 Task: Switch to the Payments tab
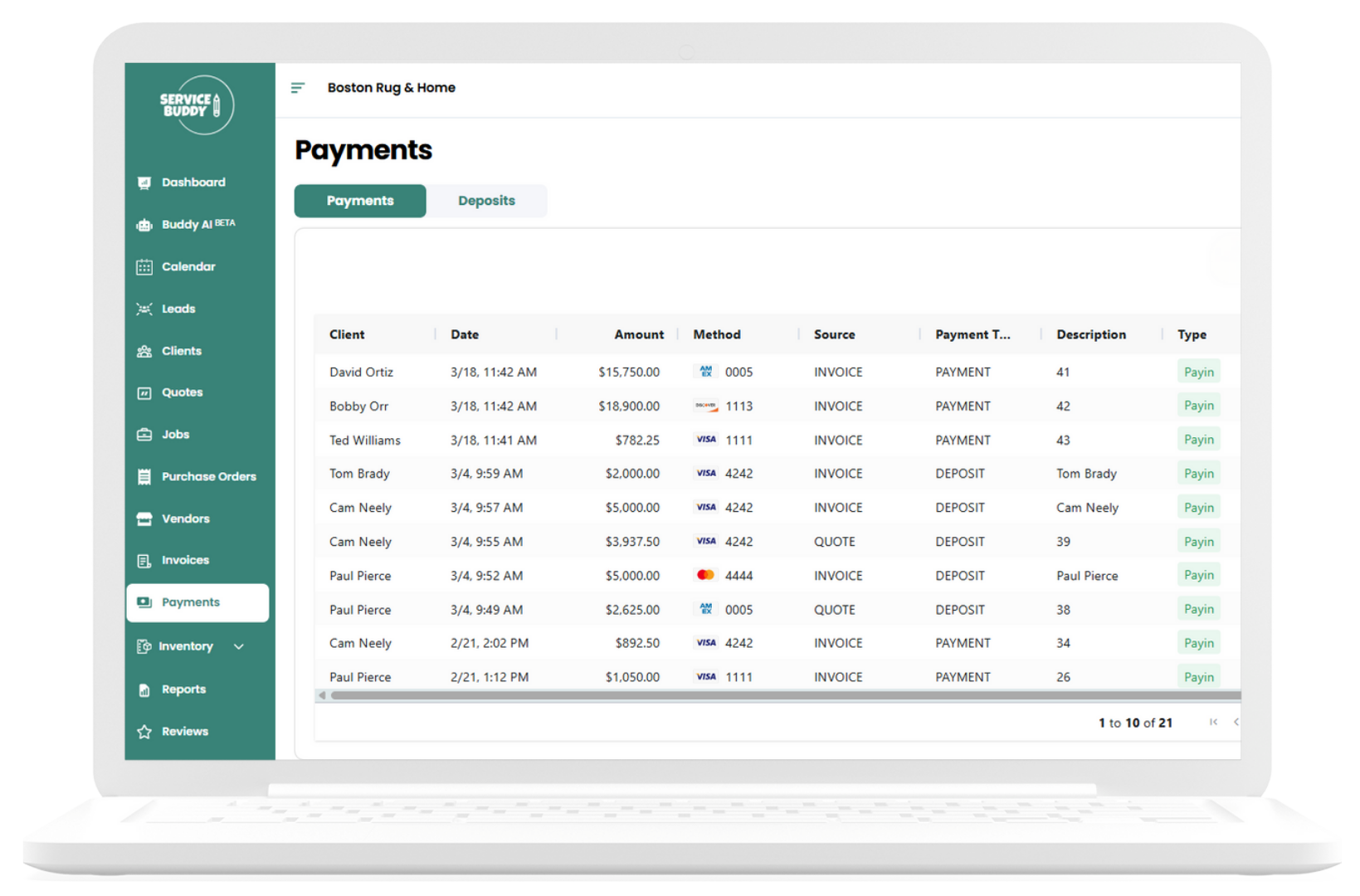(x=360, y=201)
